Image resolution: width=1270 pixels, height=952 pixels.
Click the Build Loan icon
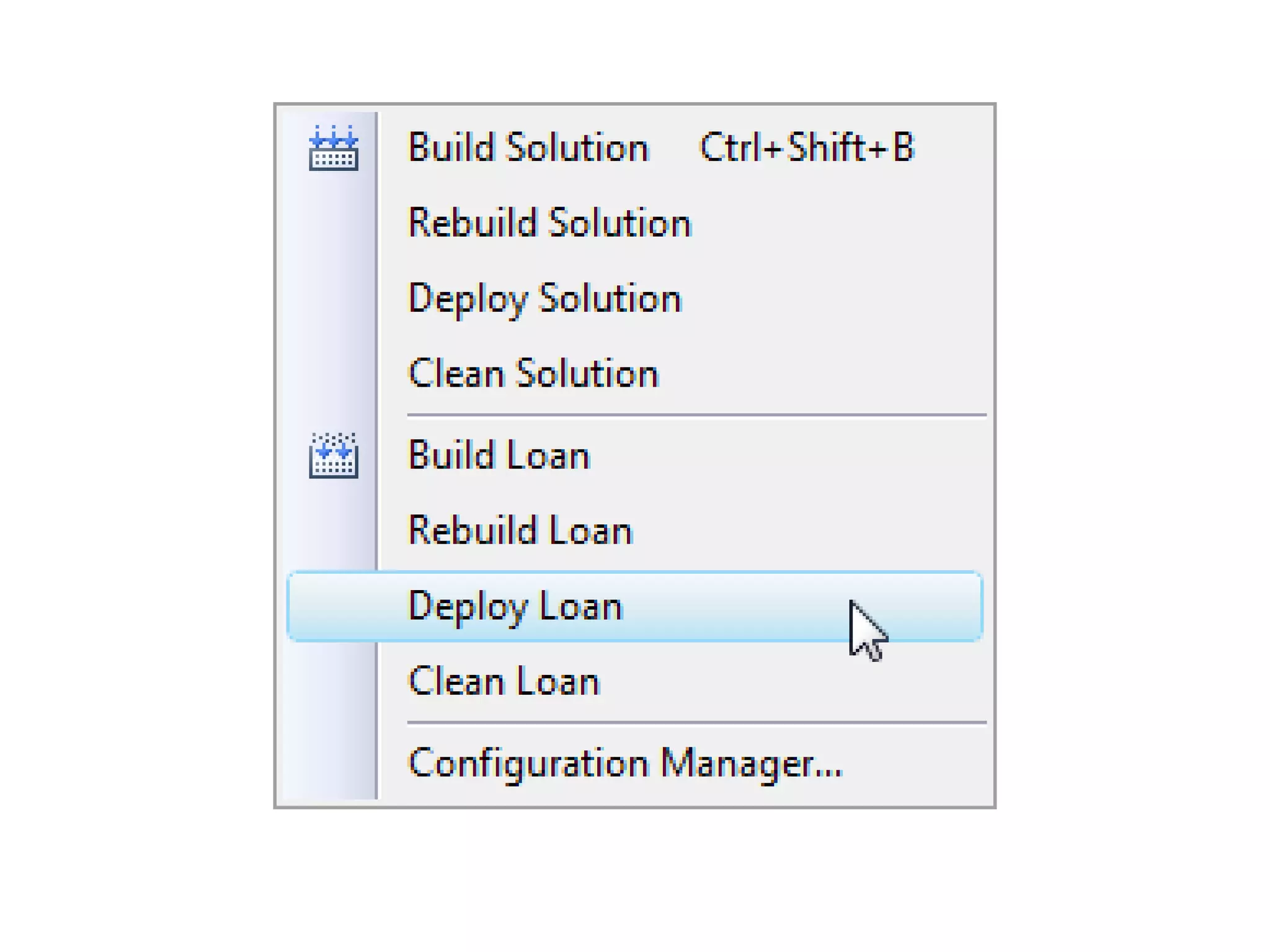[x=334, y=456]
